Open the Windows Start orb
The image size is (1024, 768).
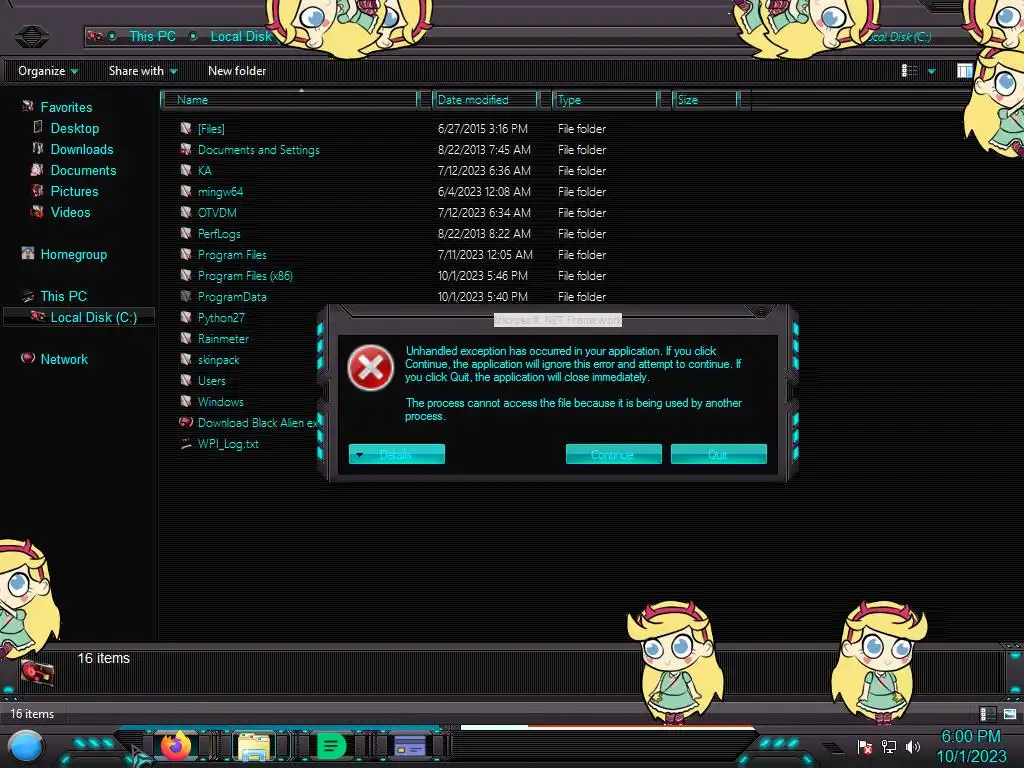point(26,747)
